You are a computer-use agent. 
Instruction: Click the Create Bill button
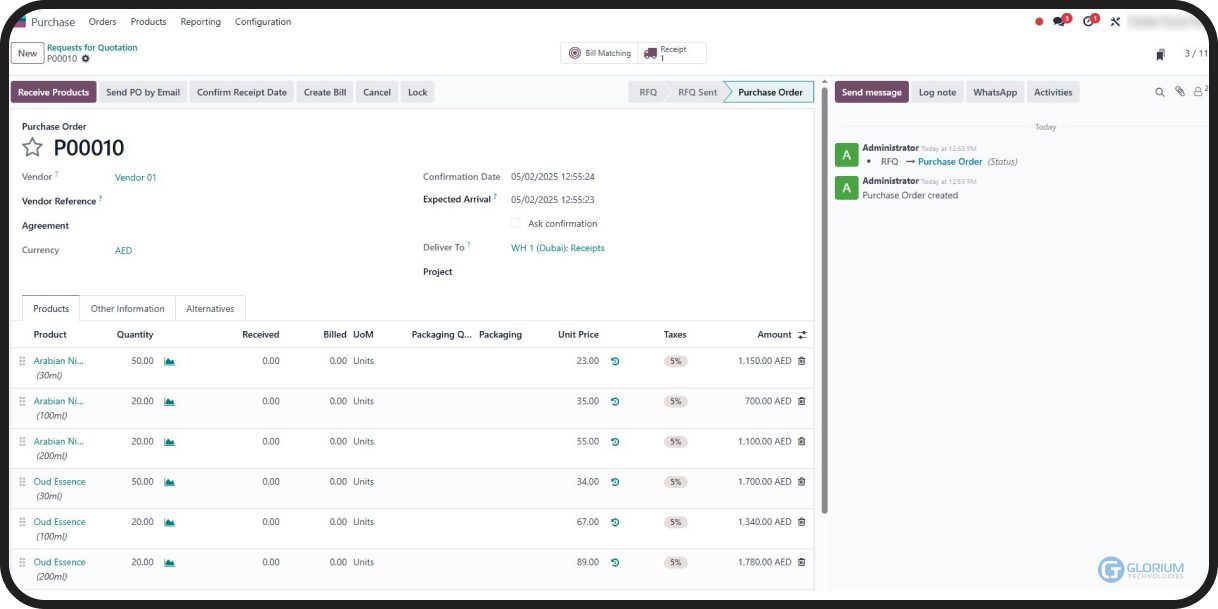tap(325, 92)
